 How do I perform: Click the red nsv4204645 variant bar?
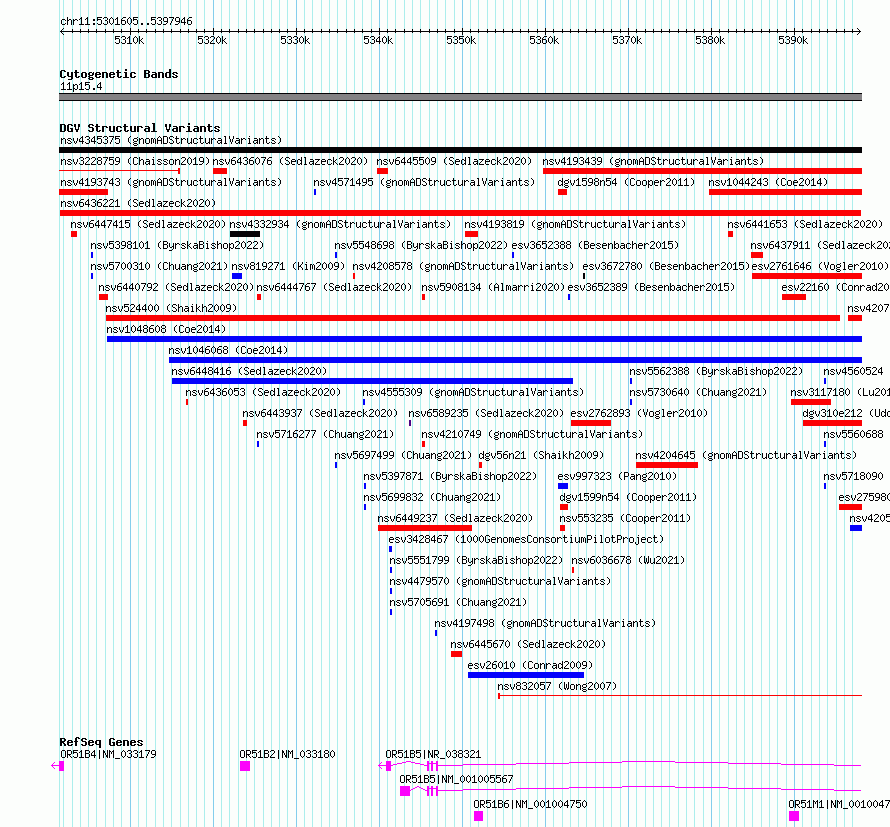(667, 465)
